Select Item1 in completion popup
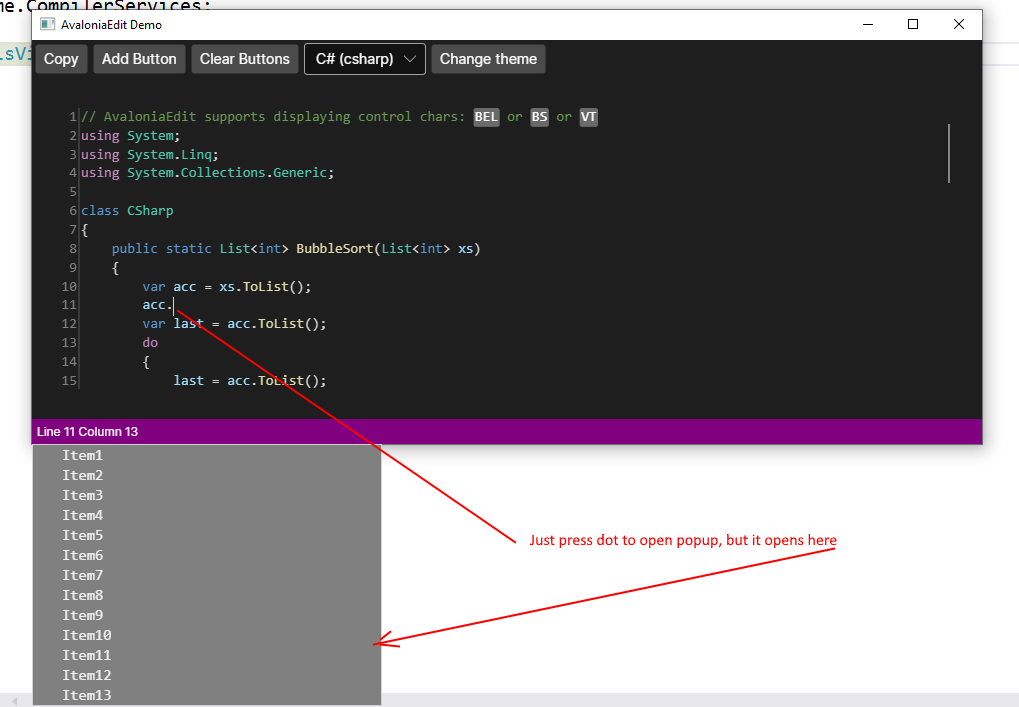Screen dimensions: 1019x707 click(x=207, y=456)
